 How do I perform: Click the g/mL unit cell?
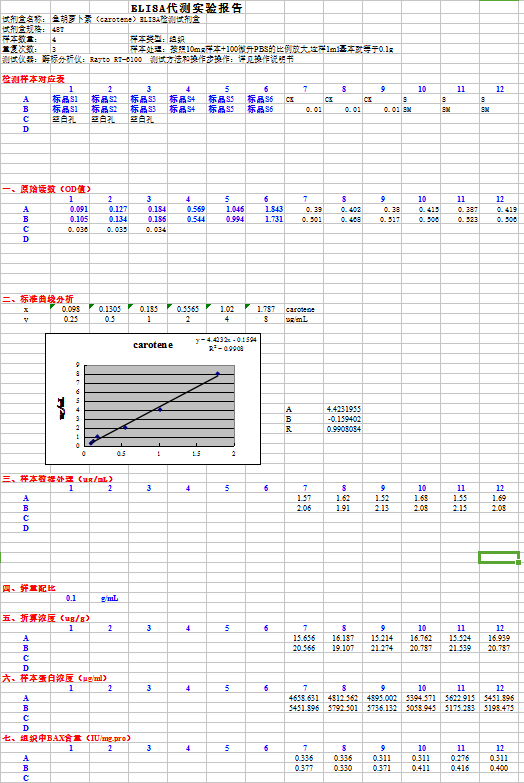click(x=110, y=598)
